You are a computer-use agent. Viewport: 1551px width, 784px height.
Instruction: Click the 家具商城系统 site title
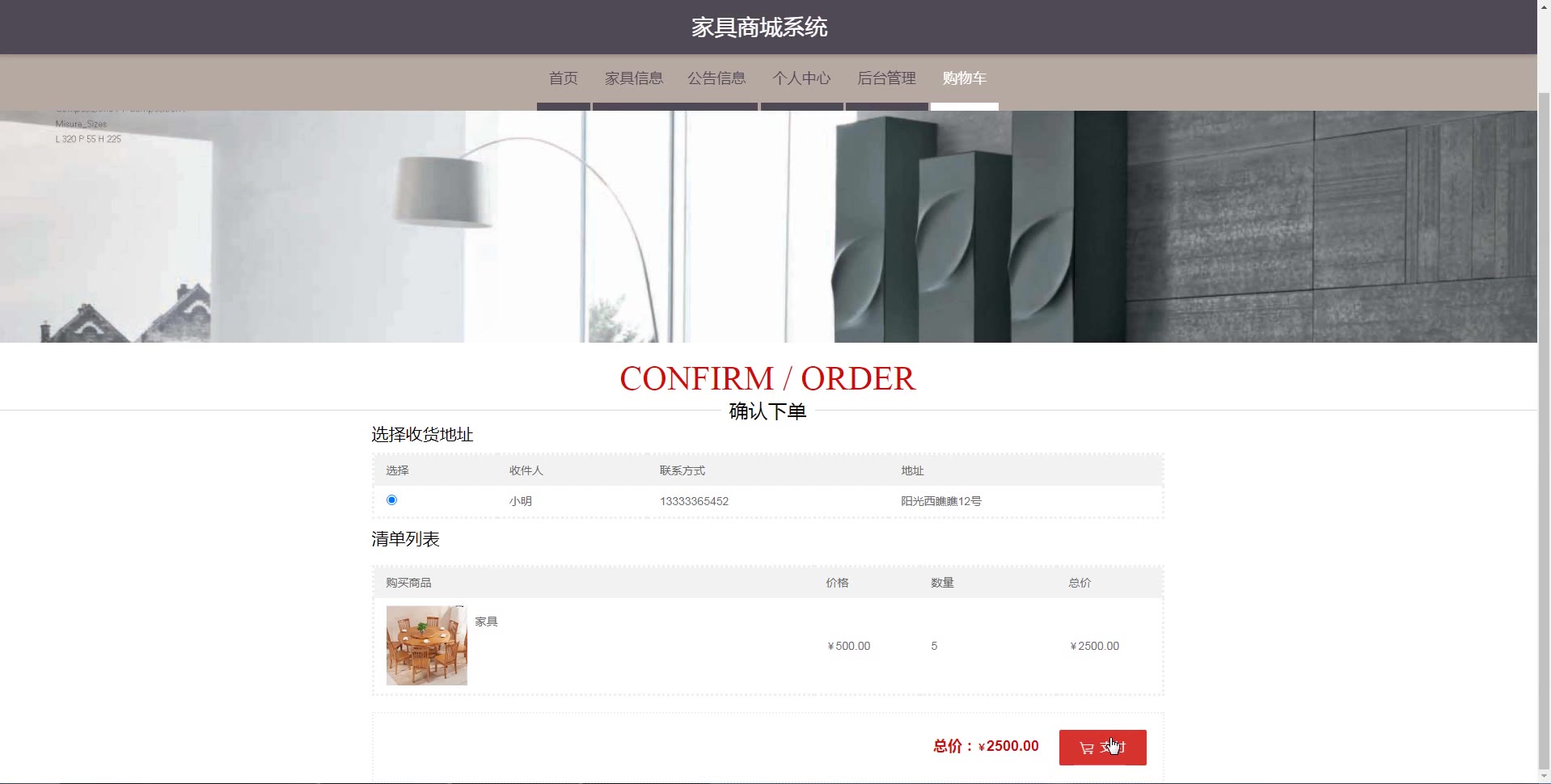[x=759, y=27]
